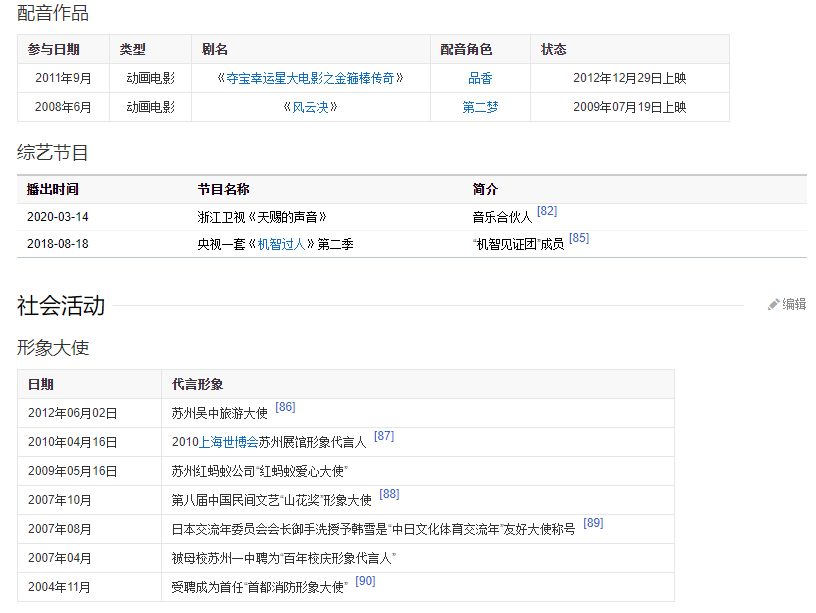Open the 夺宝幸运星大电影之金箍棒传奇 link
This screenshot has width=816, height=613.
pyautogui.click(x=310, y=78)
